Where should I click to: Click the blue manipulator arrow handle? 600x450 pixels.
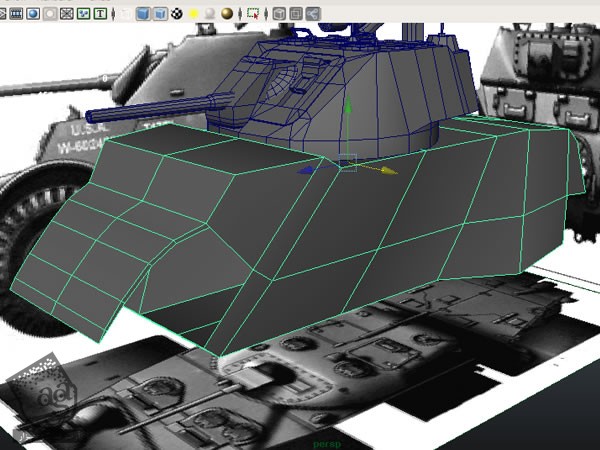click(308, 171)
